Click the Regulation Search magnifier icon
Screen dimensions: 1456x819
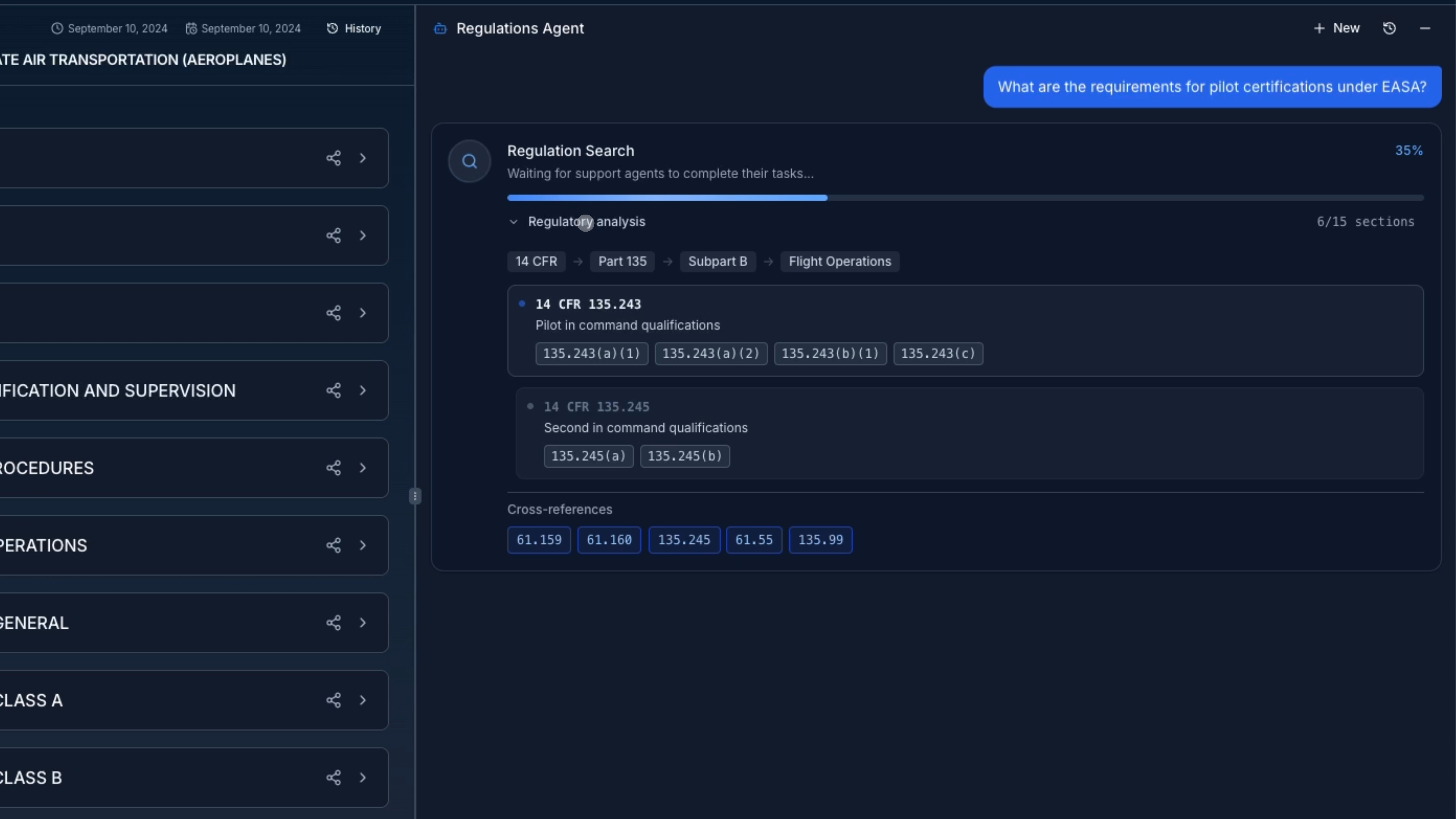(469, 162)
